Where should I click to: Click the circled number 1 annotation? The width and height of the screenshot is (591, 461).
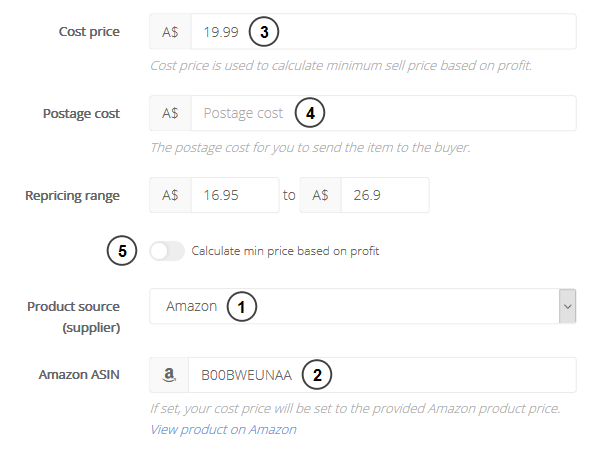tap(242, 307)
